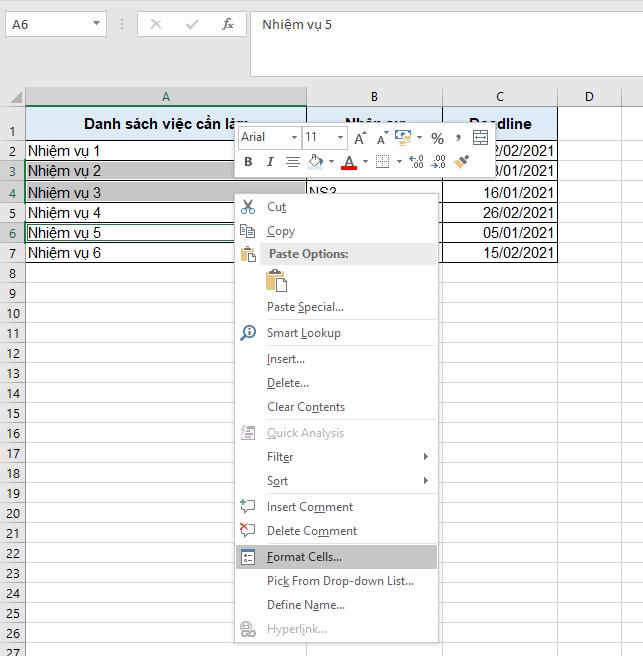This screenshot has width=643, height=656.
Task: Click the Center align icon
Action: pyautogui.click(x=292, y=162)
